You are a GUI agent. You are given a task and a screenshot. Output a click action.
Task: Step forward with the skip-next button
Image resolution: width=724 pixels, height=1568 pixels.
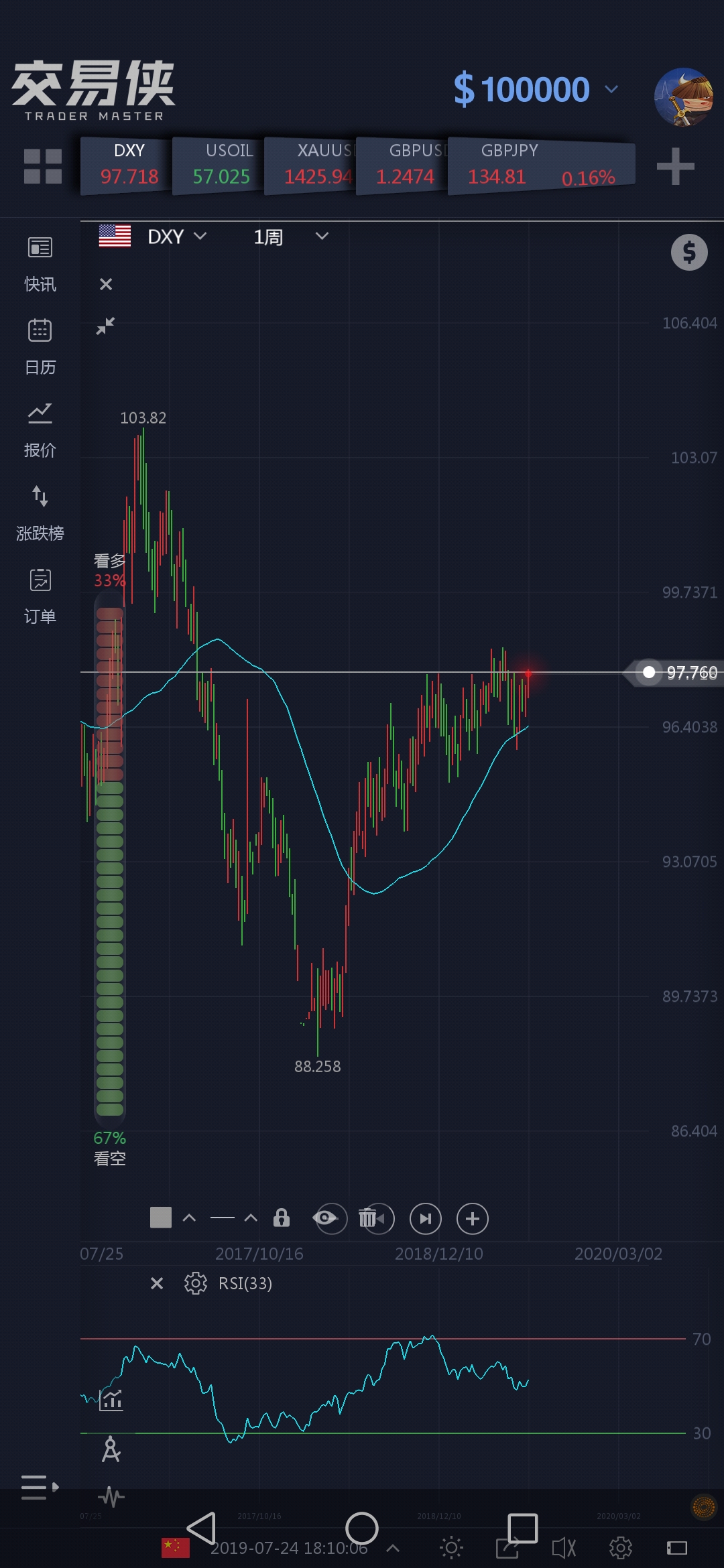point(426,1218)
